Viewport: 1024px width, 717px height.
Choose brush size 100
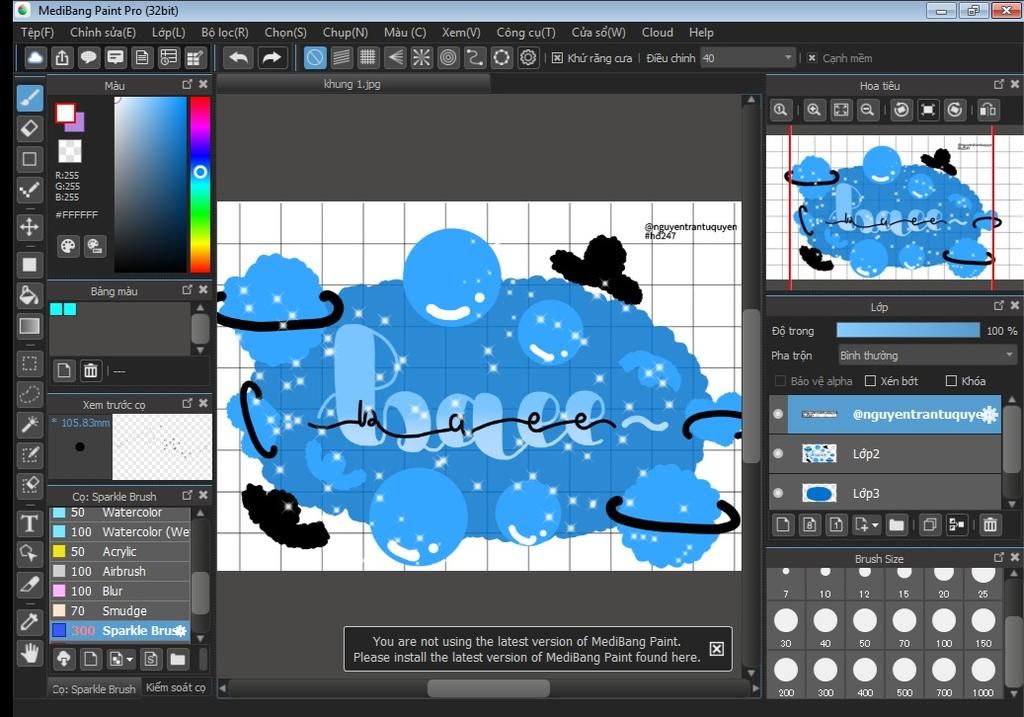point(944,626)
